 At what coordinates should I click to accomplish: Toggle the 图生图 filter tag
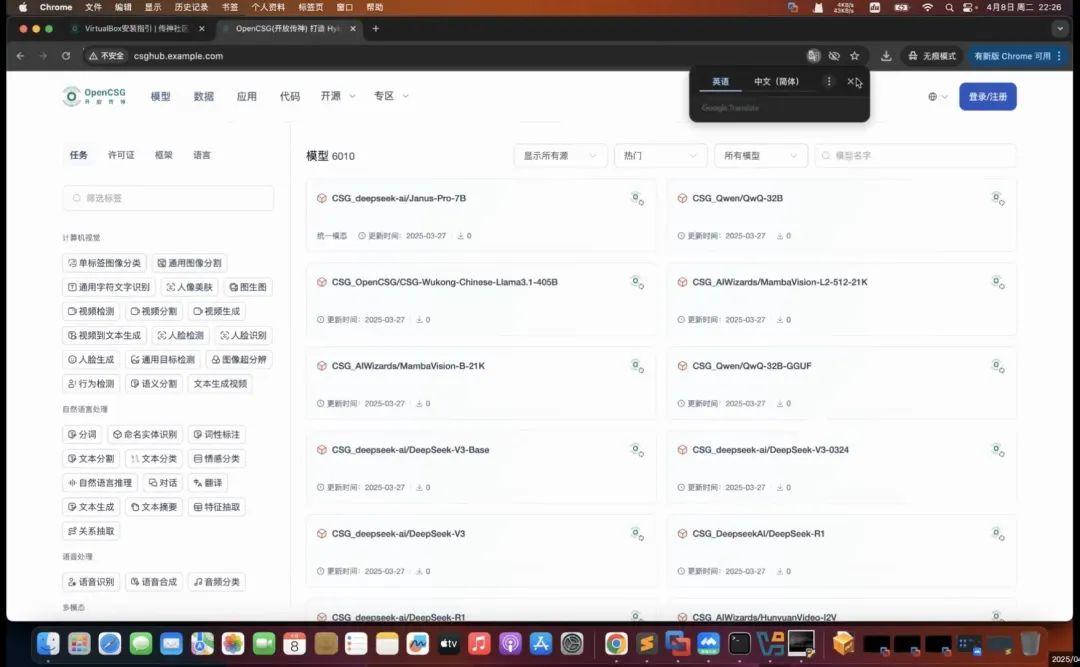[246, 287]
